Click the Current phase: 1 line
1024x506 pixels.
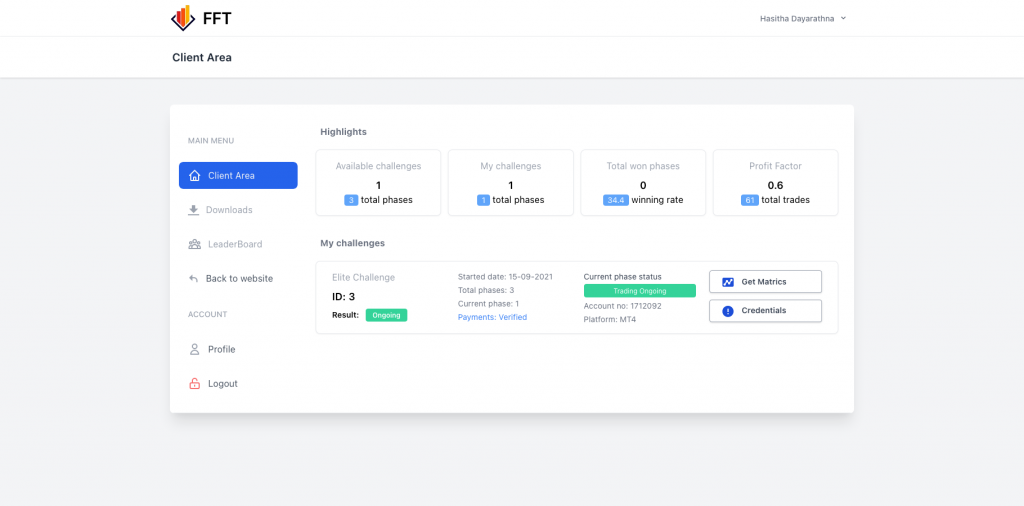488,304
